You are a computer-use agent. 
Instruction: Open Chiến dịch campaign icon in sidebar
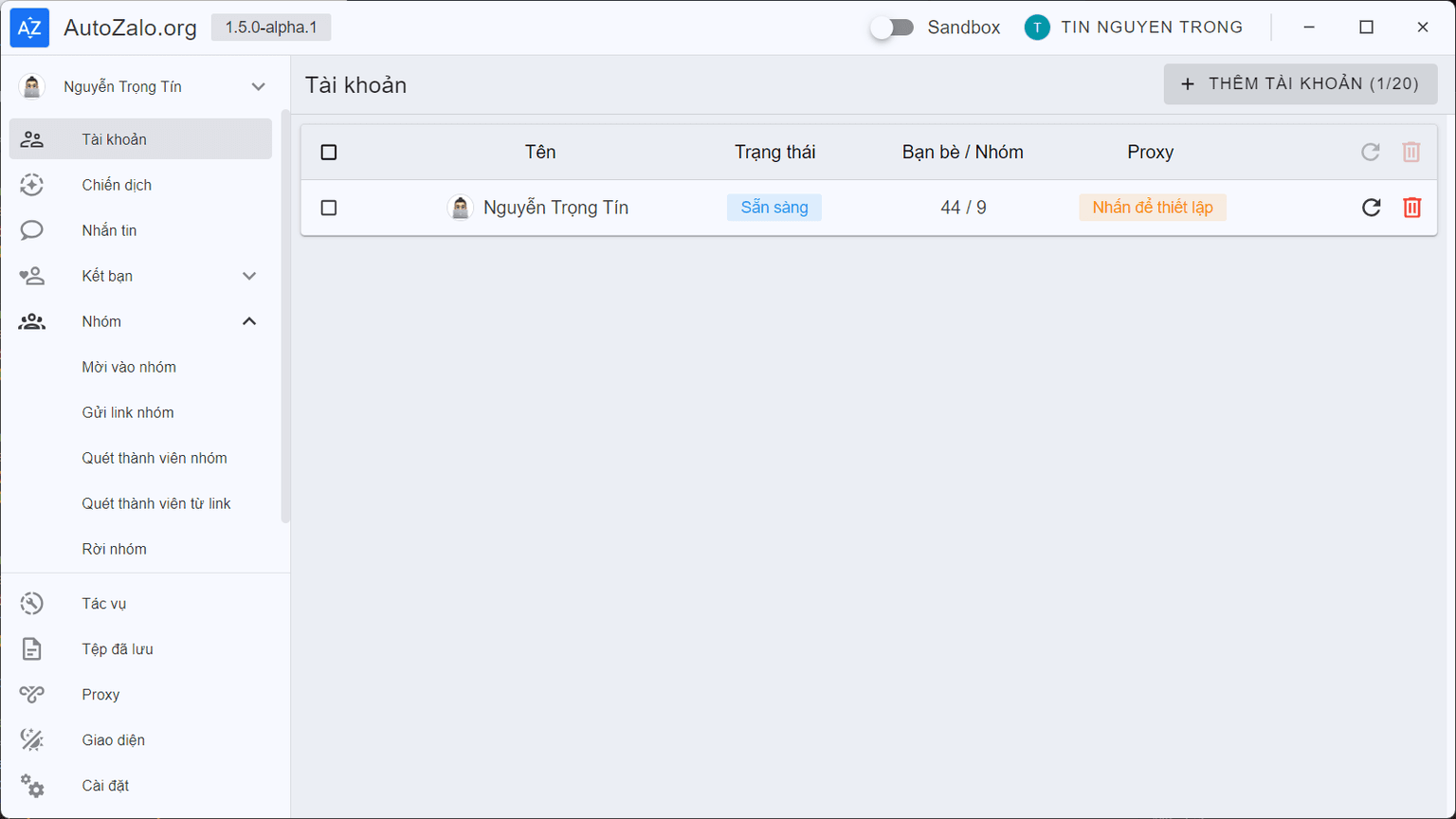point(32,185)
